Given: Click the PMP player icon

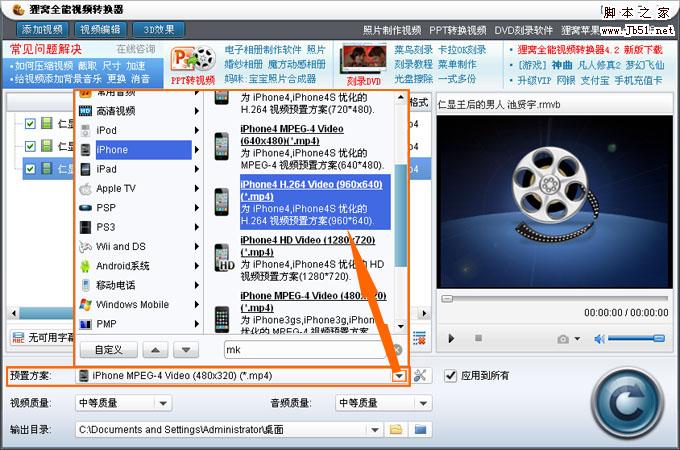Looking at the screenshot, I should (85, 324).
